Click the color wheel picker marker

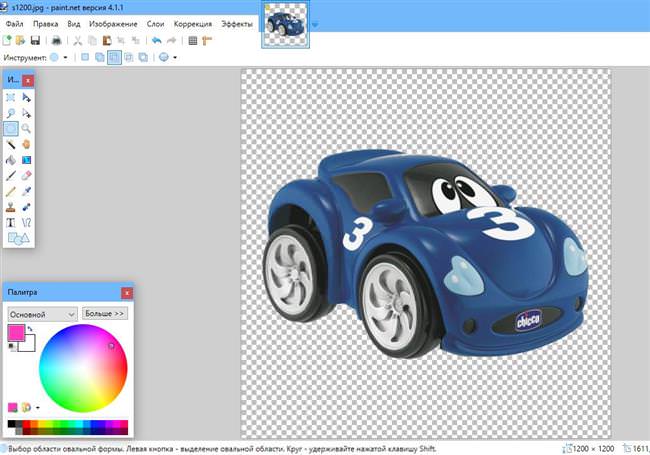point(111,346)
